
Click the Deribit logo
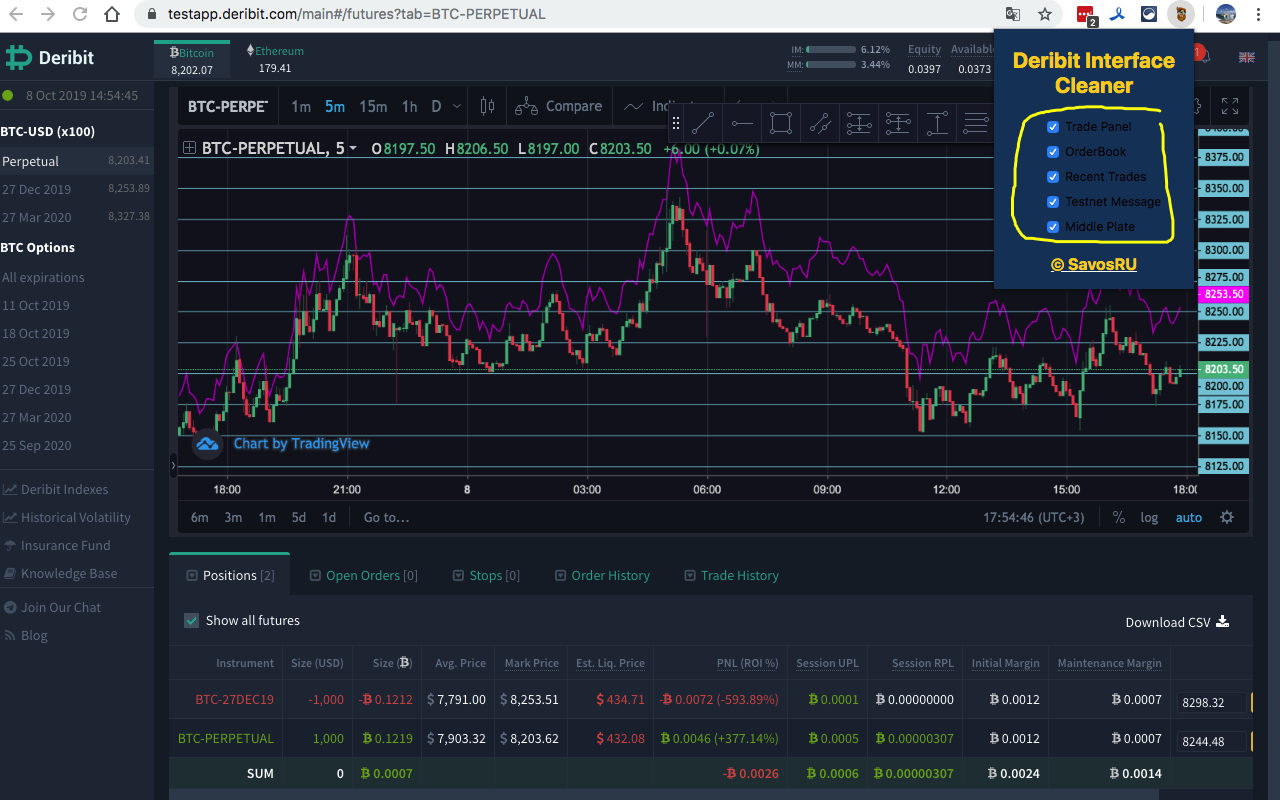[50, 57]
